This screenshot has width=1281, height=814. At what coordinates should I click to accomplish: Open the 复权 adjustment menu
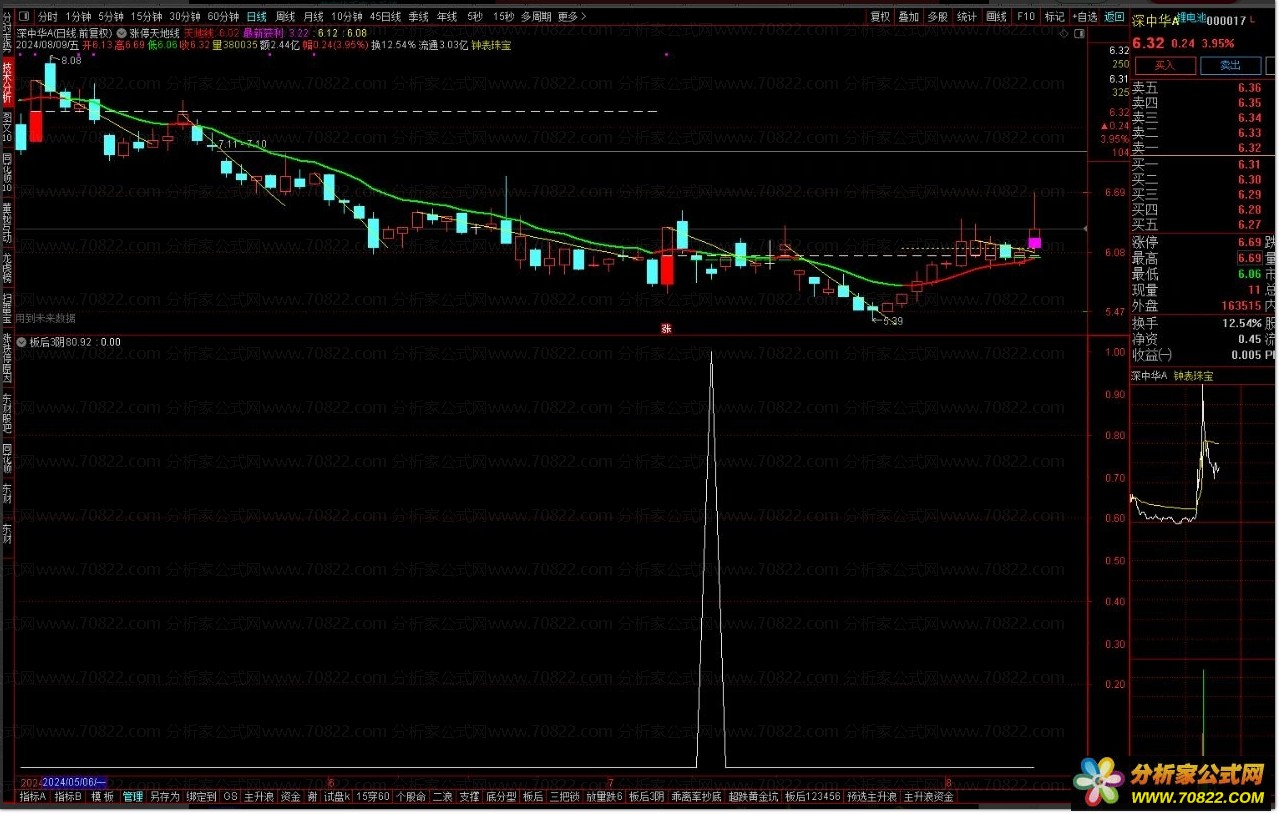[x=880, y=17]
